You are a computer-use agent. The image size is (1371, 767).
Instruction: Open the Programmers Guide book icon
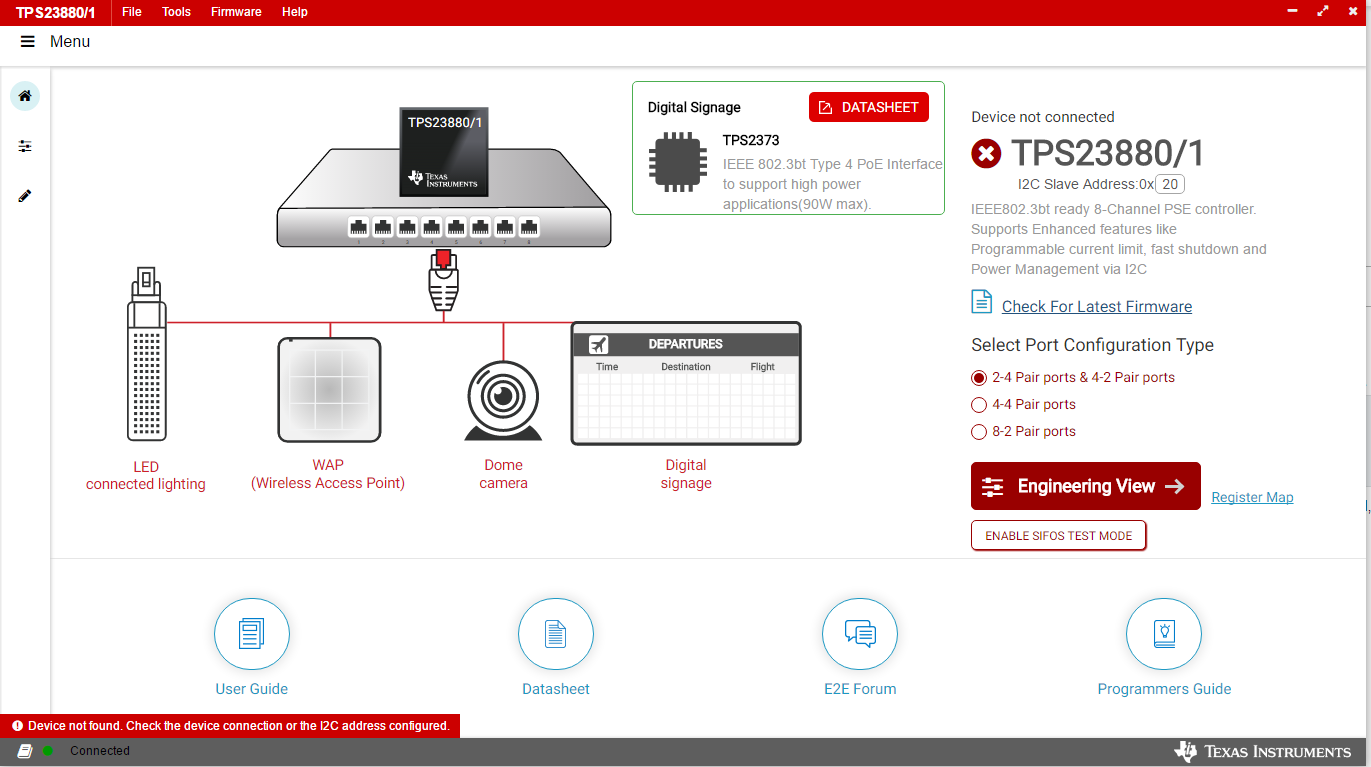tap(1164, 634)
